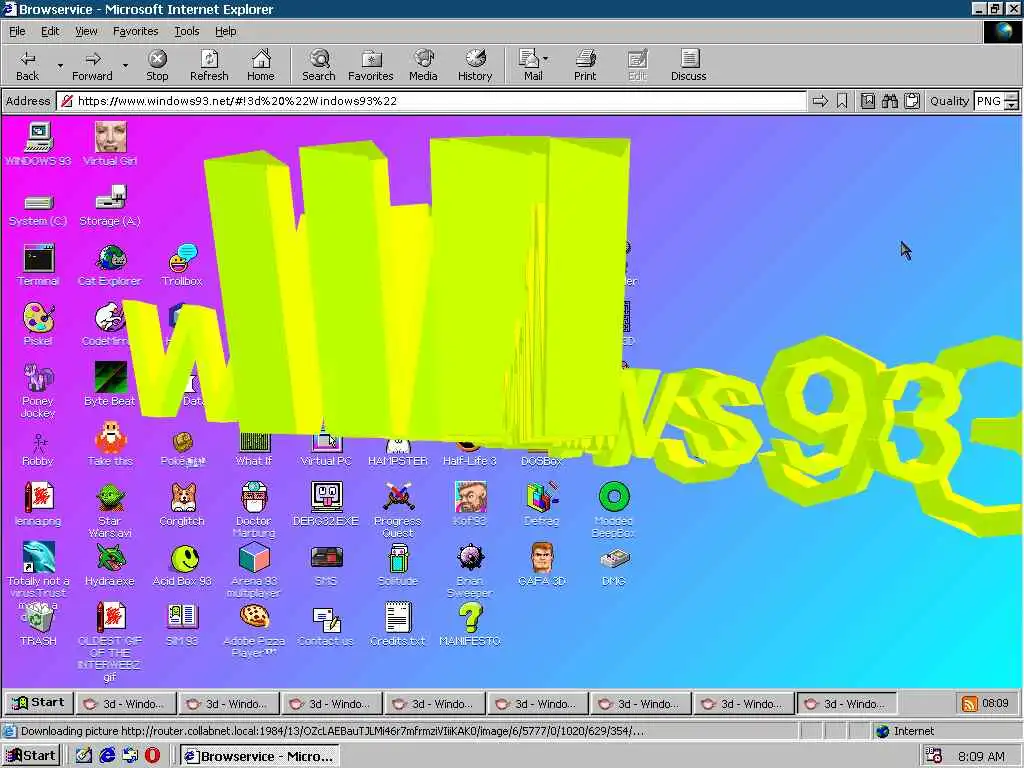Screen dimensions: 1024x768
Task: Launch the Terminal icon
Action: pos(38,265)
